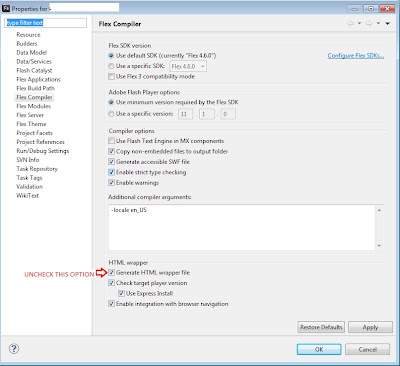Viewport: 400px width, 366px height.
Task: Select Use a specific version radio
Action: point(111,114)
